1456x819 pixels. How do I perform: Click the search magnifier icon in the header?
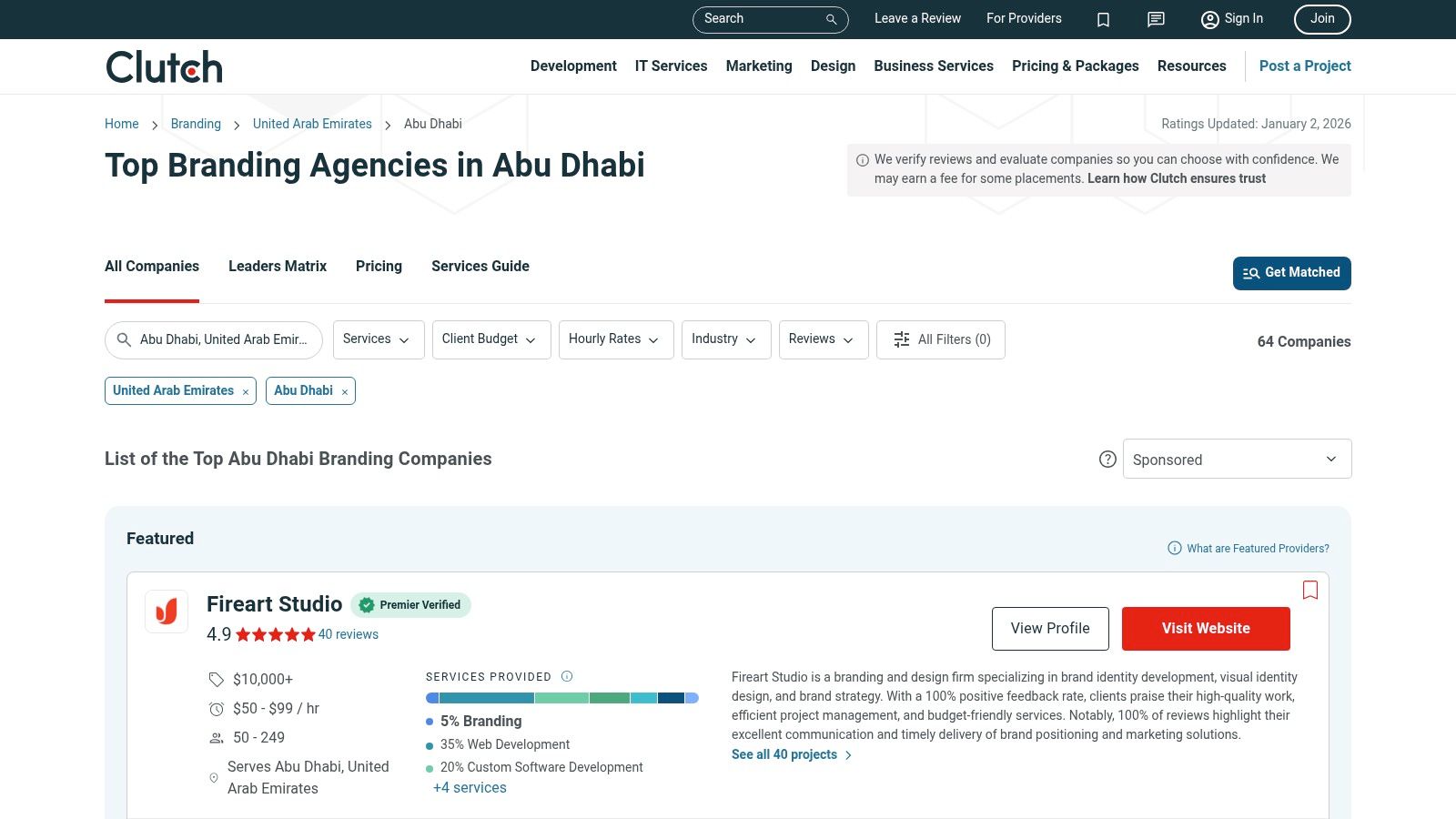(830, 19)
